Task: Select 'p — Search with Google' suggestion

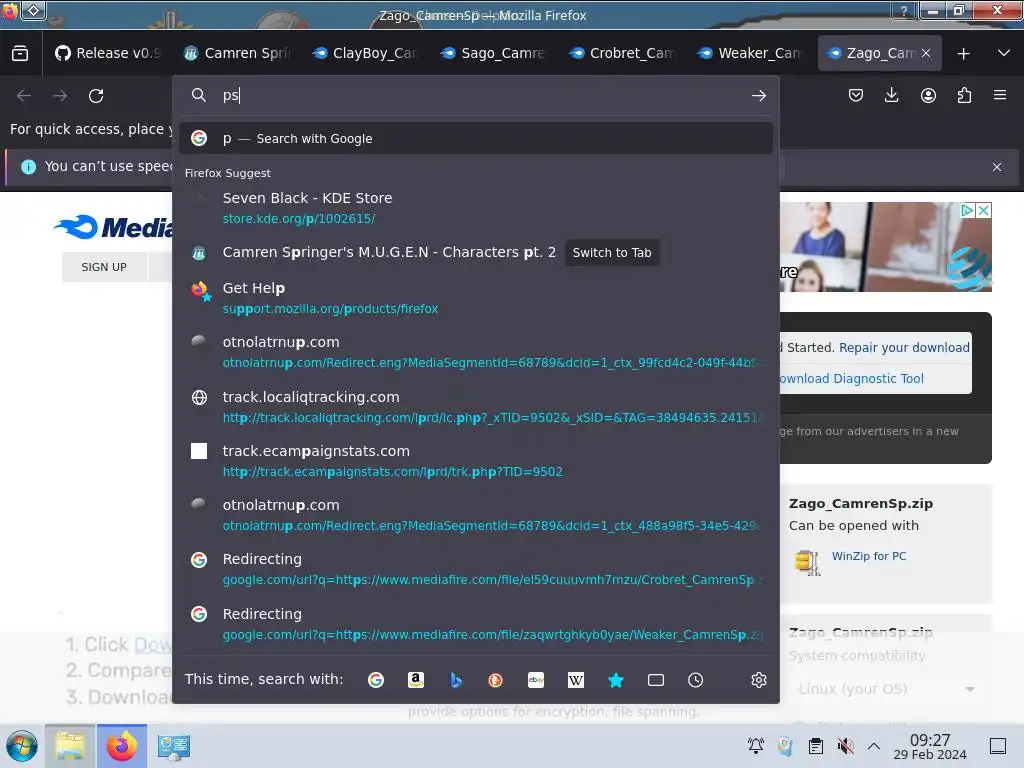Action: pos(475,138)
